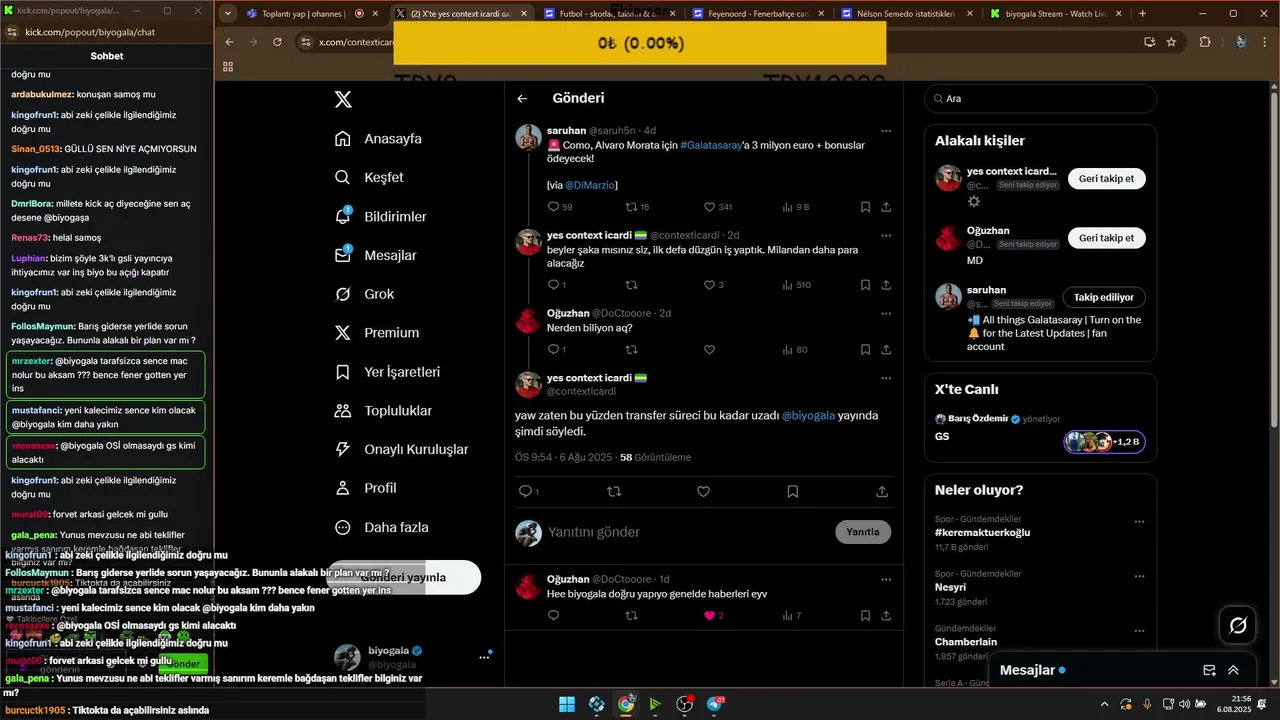
Task: Switch to Nélson Semedo istatistikleri tab
Action: point(906,14)
